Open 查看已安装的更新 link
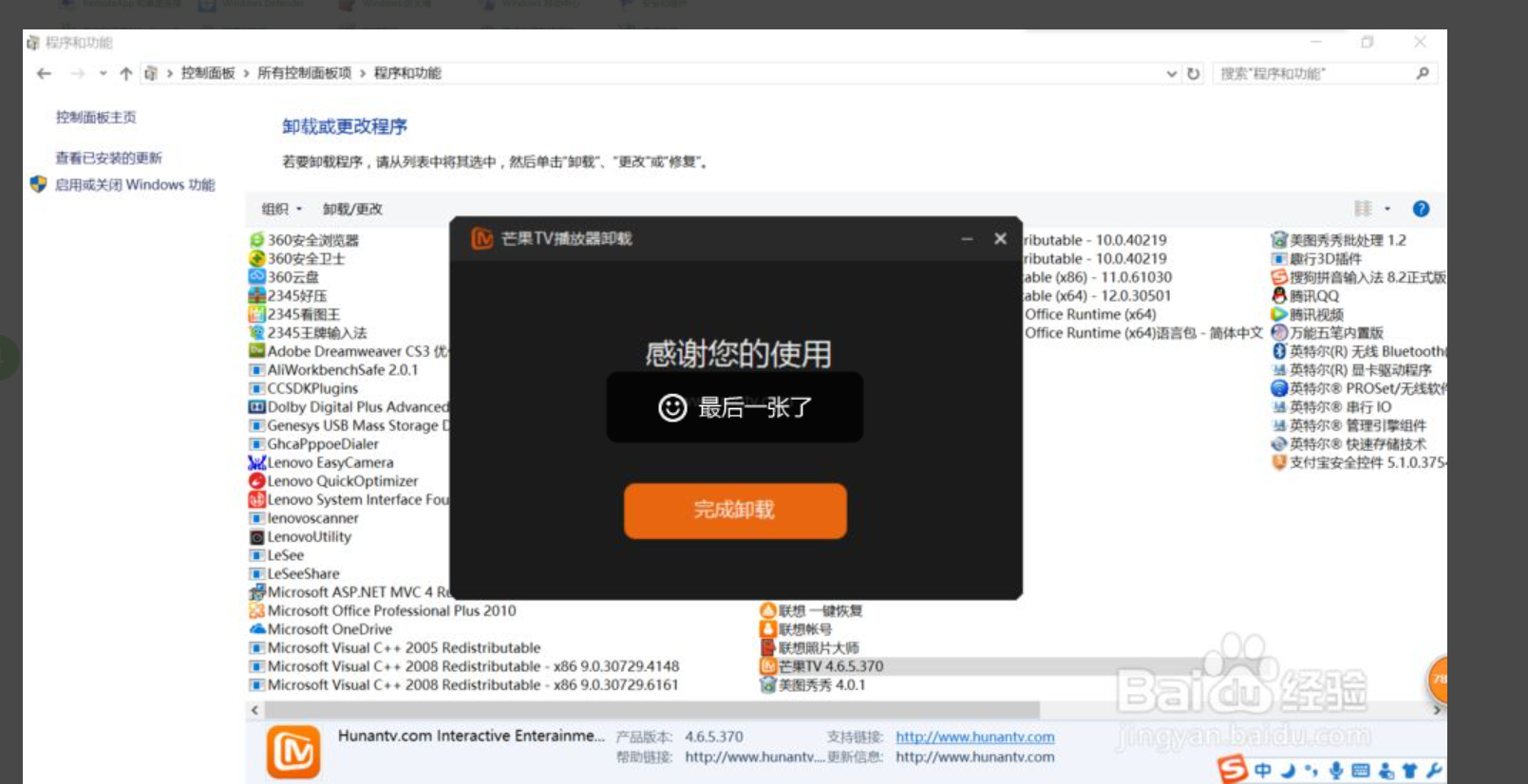Viewport: 1528px width, 784px height. click(108, 158)
